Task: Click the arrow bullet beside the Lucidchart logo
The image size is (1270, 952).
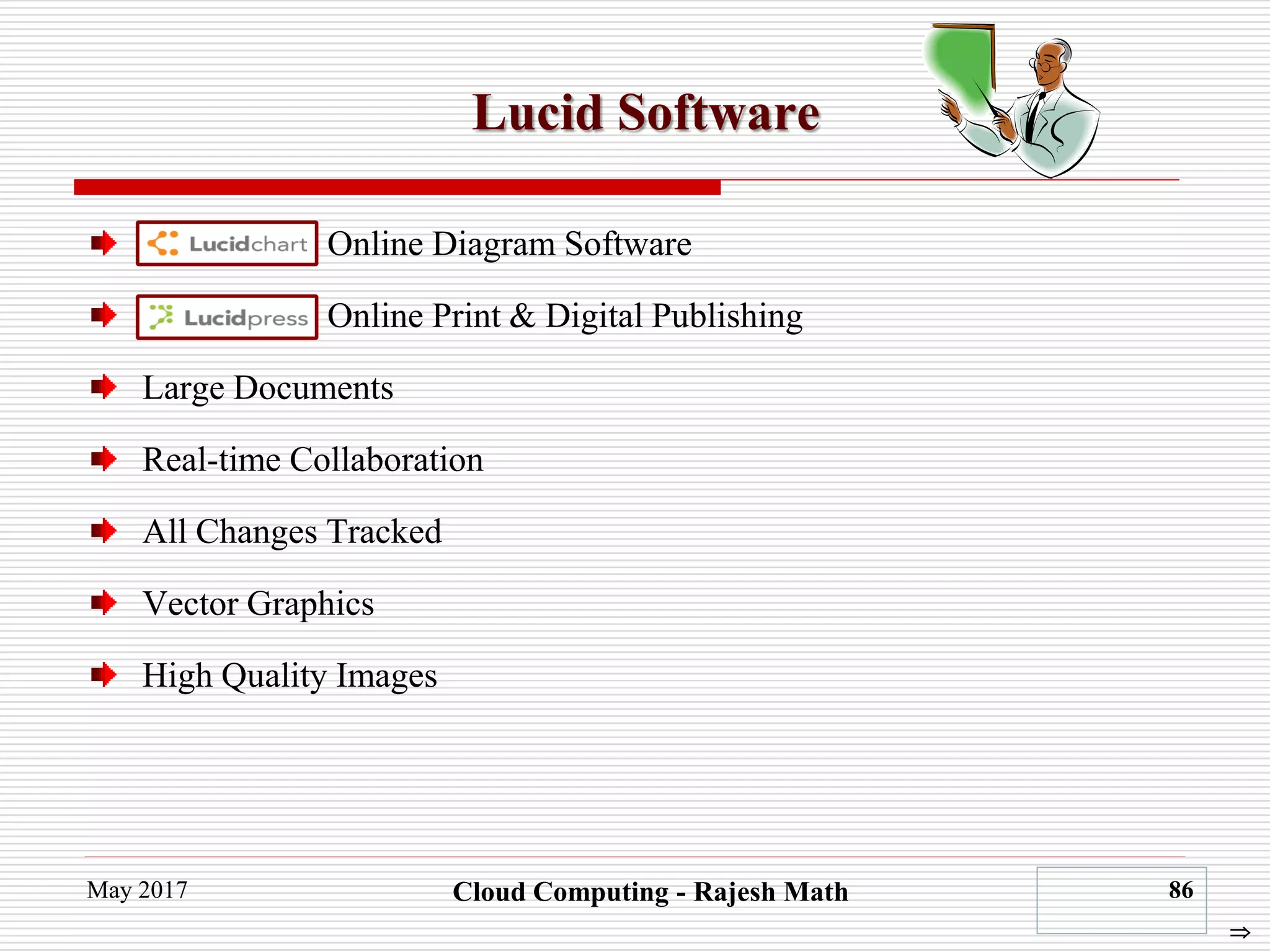Action: coord(104,243)
